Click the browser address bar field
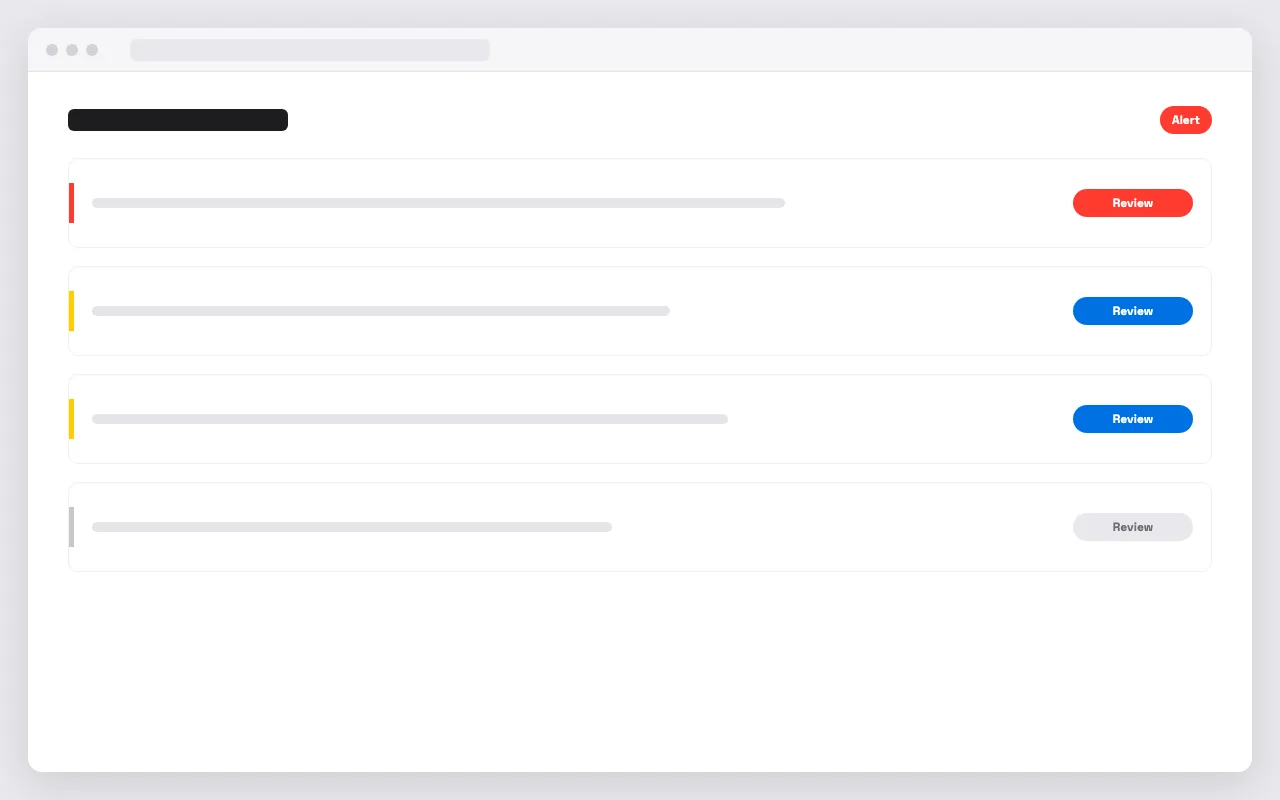 click(310, 50)
